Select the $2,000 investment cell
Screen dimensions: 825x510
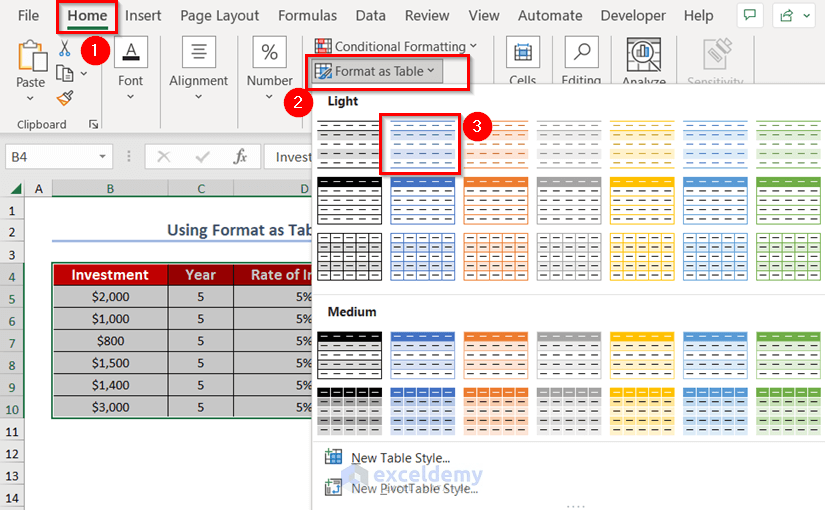[110, 297]
